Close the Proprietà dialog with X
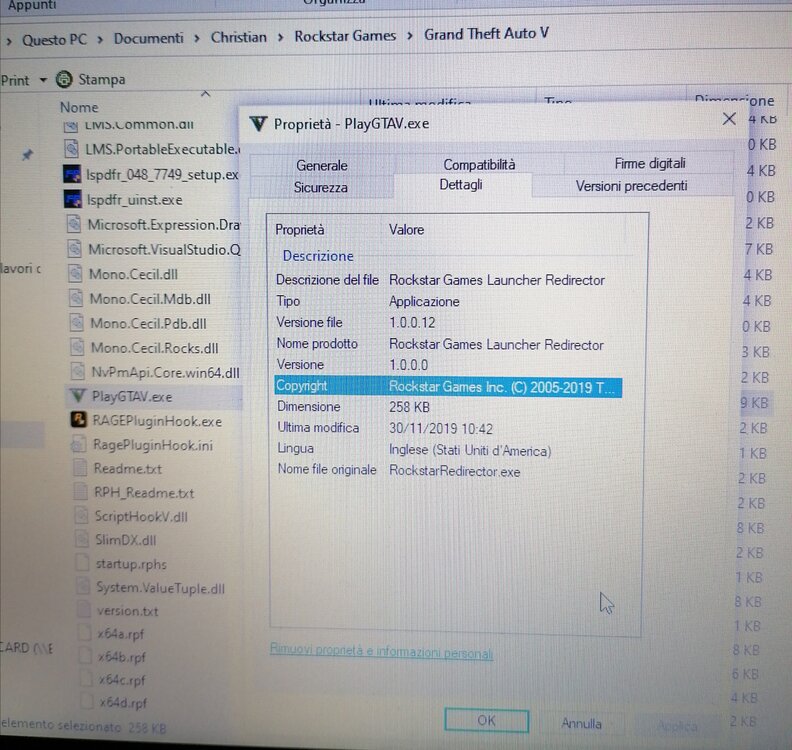This screenshot has width=792, height=750. 729,119
